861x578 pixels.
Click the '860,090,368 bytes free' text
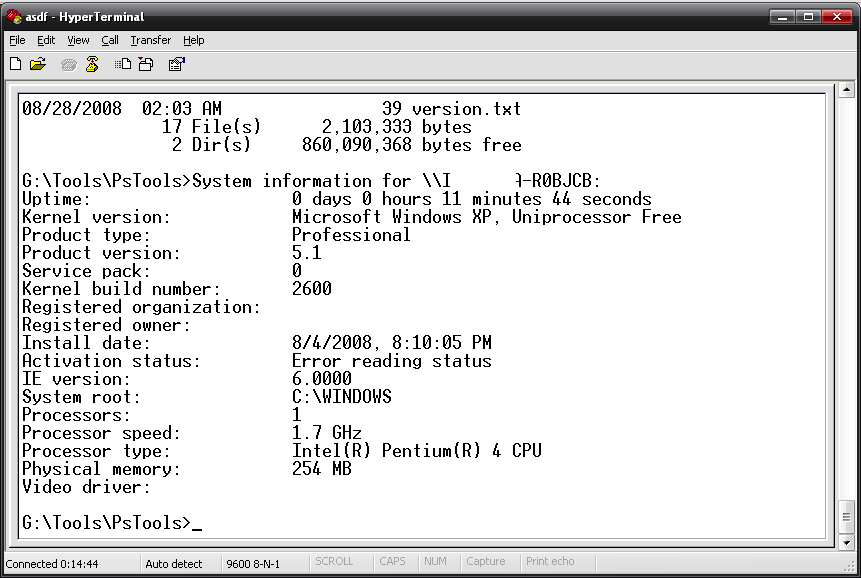click(411, 145)
